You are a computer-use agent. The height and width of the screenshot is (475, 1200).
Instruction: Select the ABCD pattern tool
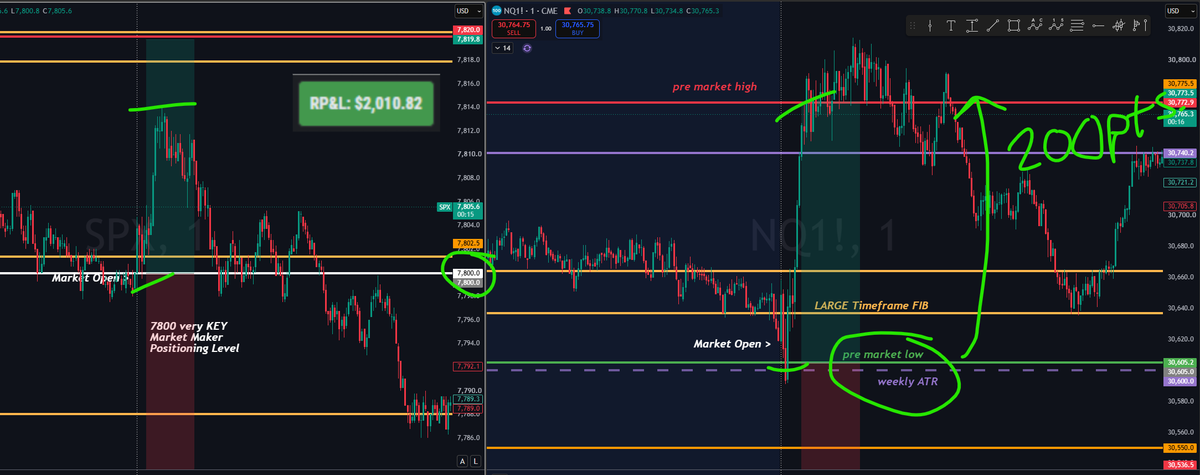pyautogui.click(x=1035, y=26)
